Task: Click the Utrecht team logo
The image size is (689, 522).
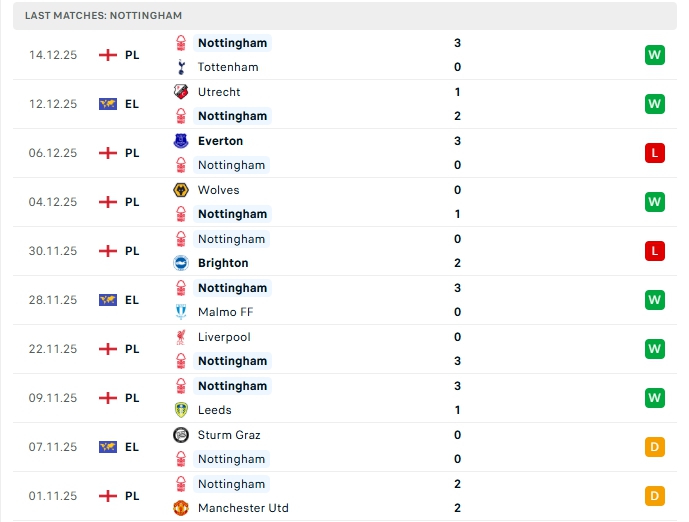Action: [181, 92]
